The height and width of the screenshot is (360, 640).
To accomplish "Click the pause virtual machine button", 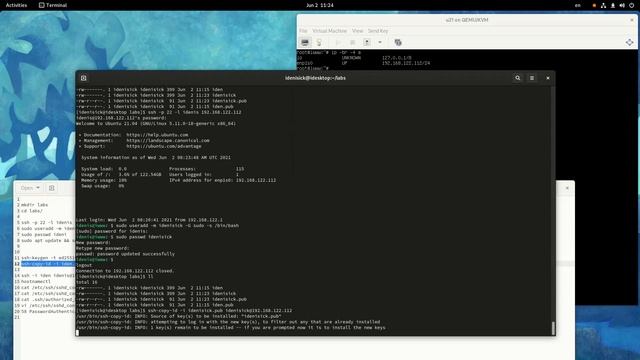I will [x=352, y=42].
